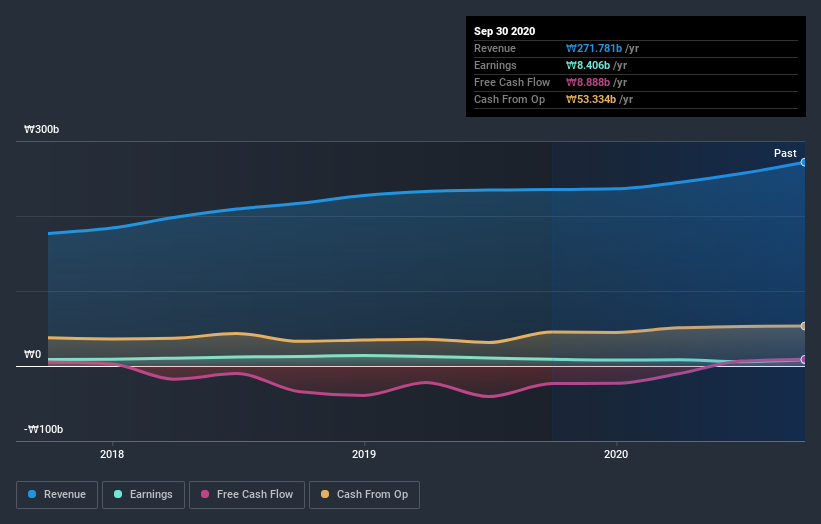The width and height of the screenshot is (821, 524).
Task: Click the Revenue line endpoint marker
Action: click(804, 162)
